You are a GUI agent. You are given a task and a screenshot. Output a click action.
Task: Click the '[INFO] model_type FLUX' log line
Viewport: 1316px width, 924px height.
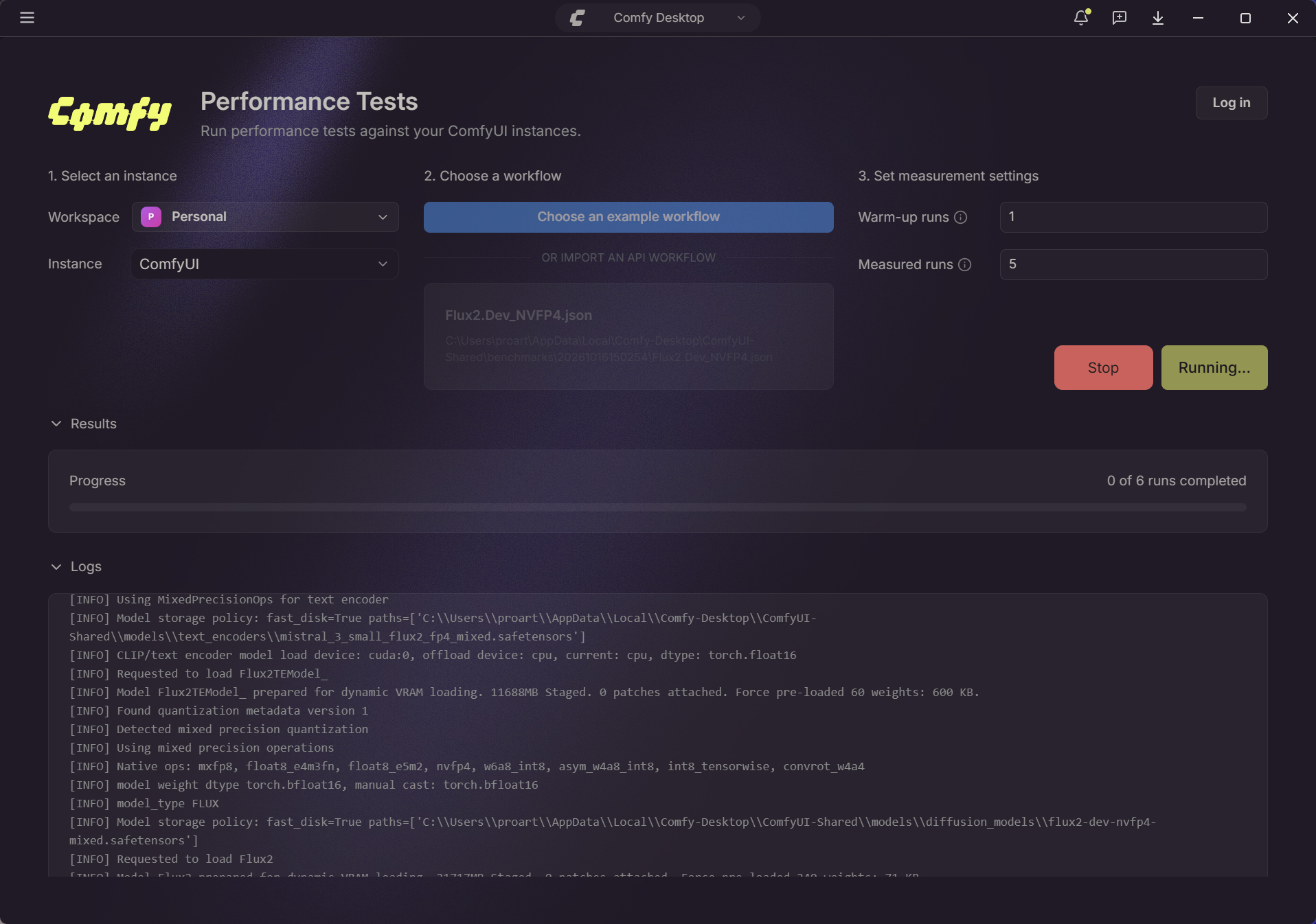[144, 803]
